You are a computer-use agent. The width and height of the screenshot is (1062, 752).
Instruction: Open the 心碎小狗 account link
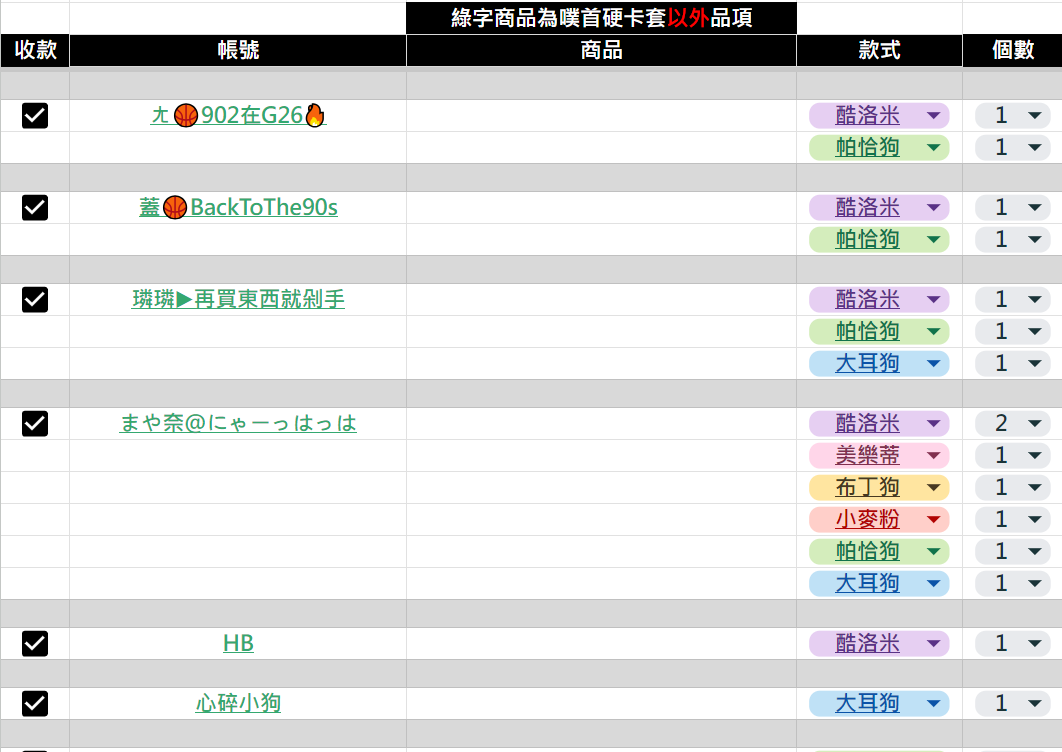(x=238, y=703)
